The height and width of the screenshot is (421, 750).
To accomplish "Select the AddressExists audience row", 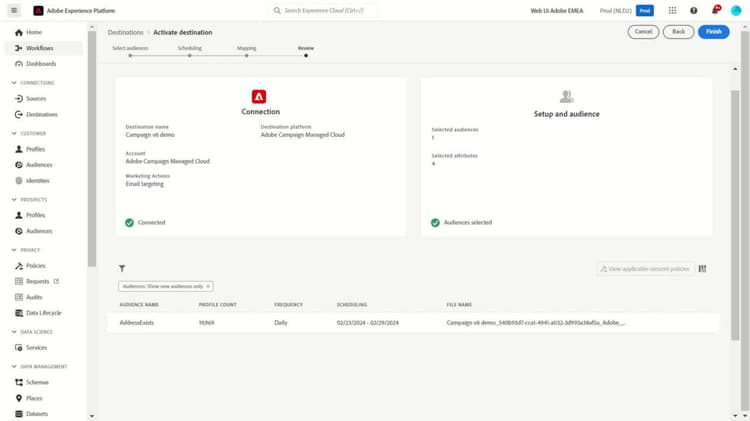I will pos(413,323).
